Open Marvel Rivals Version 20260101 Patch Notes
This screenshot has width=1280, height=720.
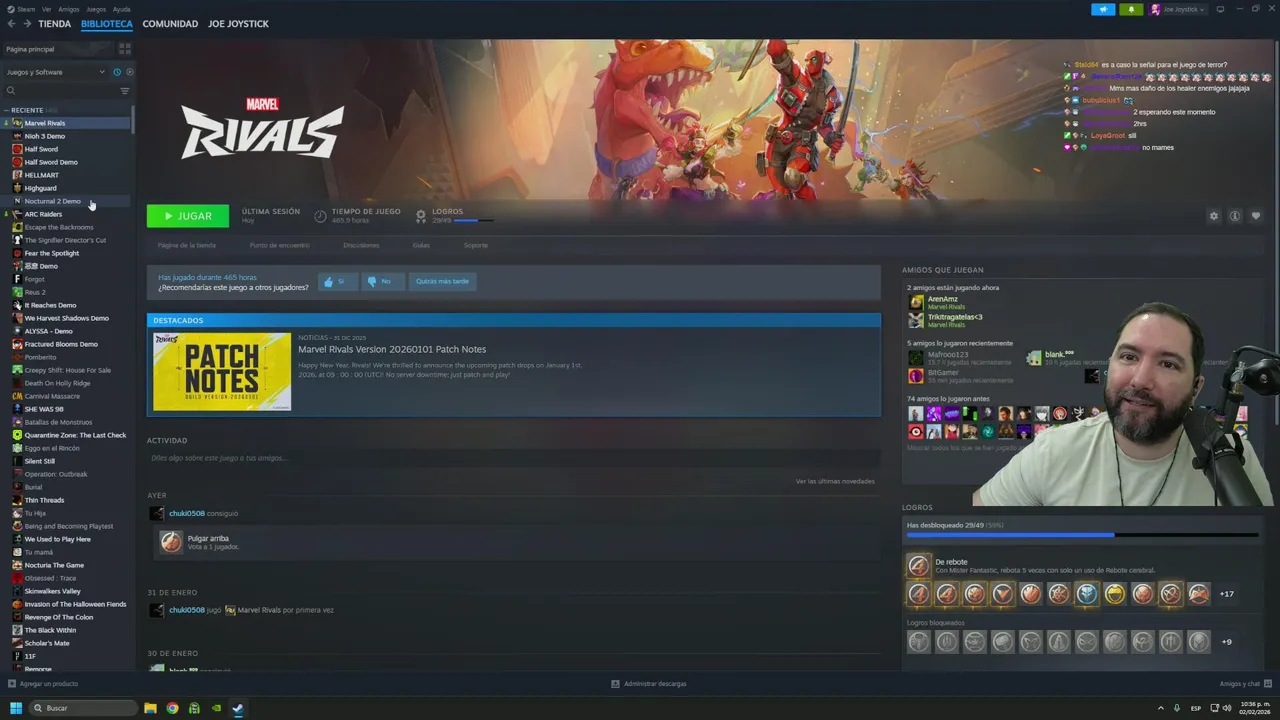[392, 349]
